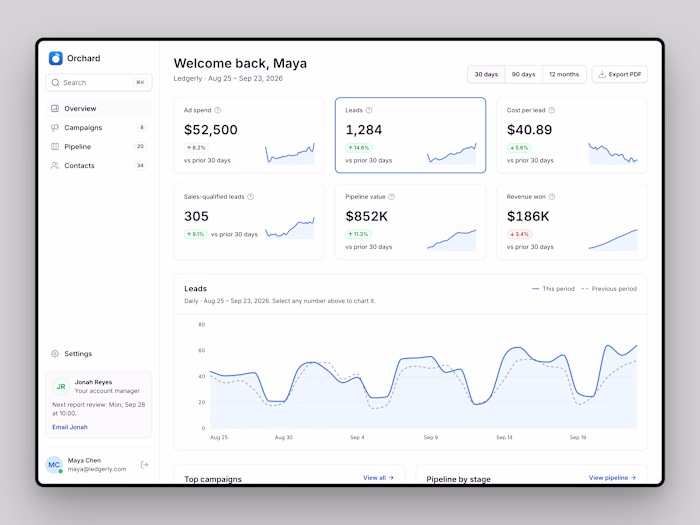Image resolution: width=700 pixels, height=525 pixels.
Task: Focus the Search input field
Action: tap(99, 83)
